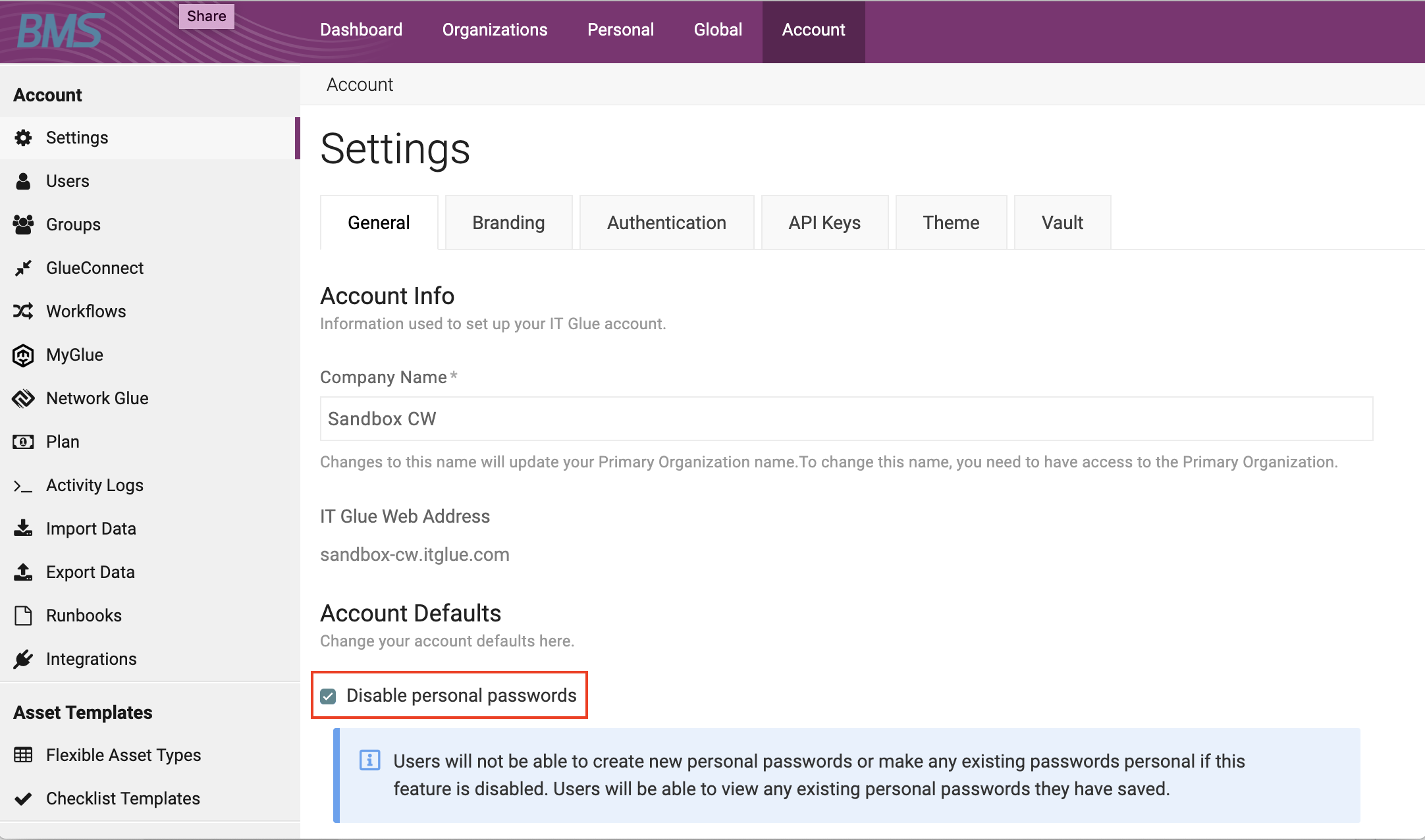Viewport: 1425px width, 840px height.
Task: Click the Workflows shuffle icon
Action: pos(23,311)
